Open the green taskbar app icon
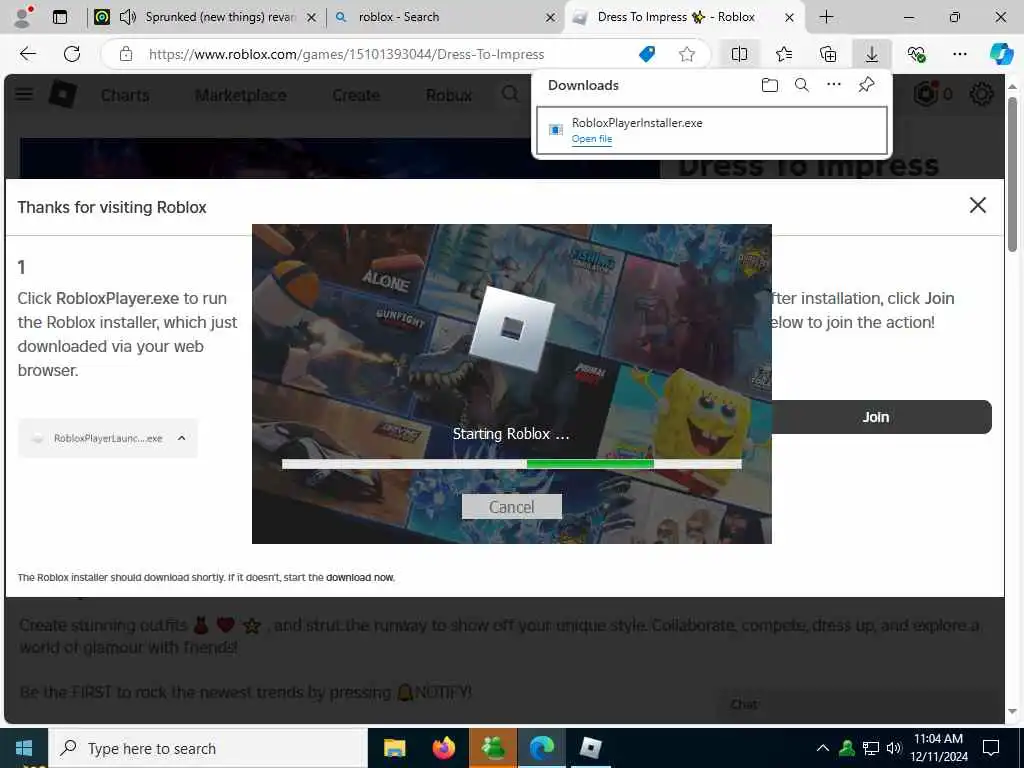The image size is (1024, 768). 494,748
